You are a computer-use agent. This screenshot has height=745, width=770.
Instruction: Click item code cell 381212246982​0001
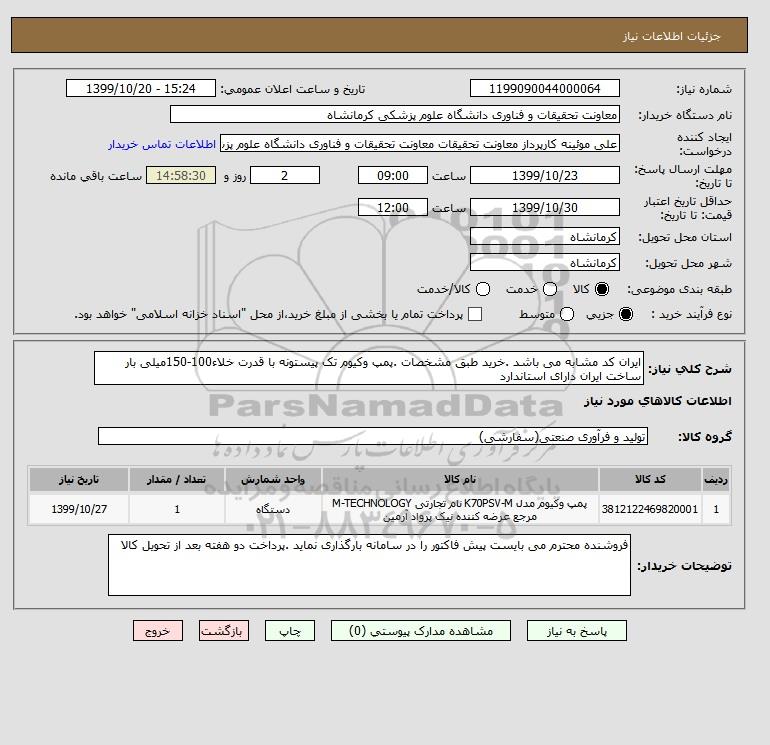[650, 509]
